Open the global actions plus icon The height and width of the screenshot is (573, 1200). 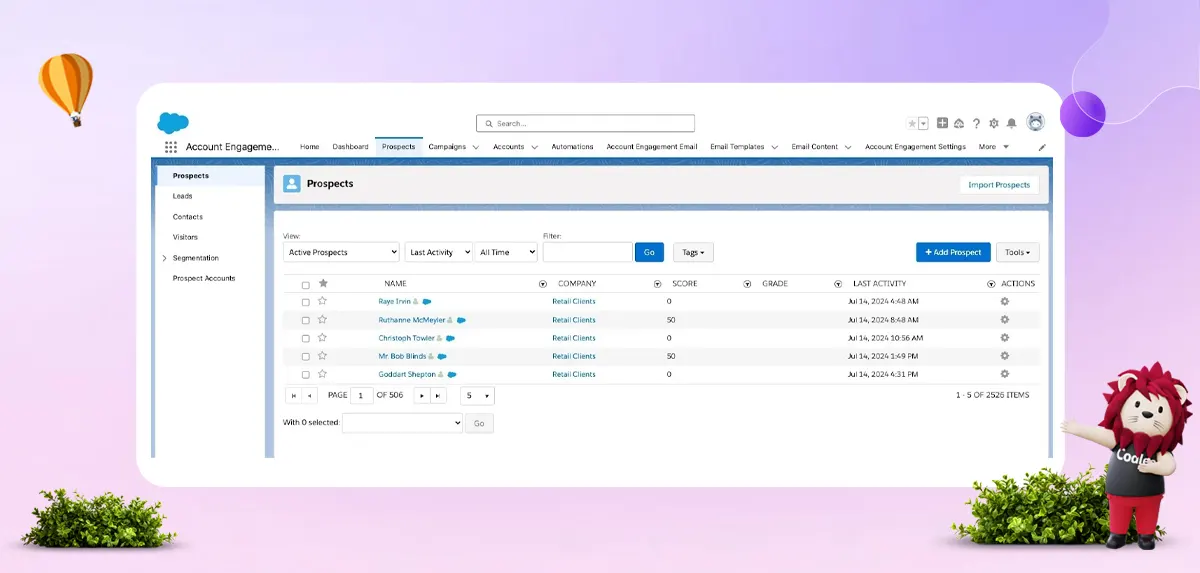(942, 123)
